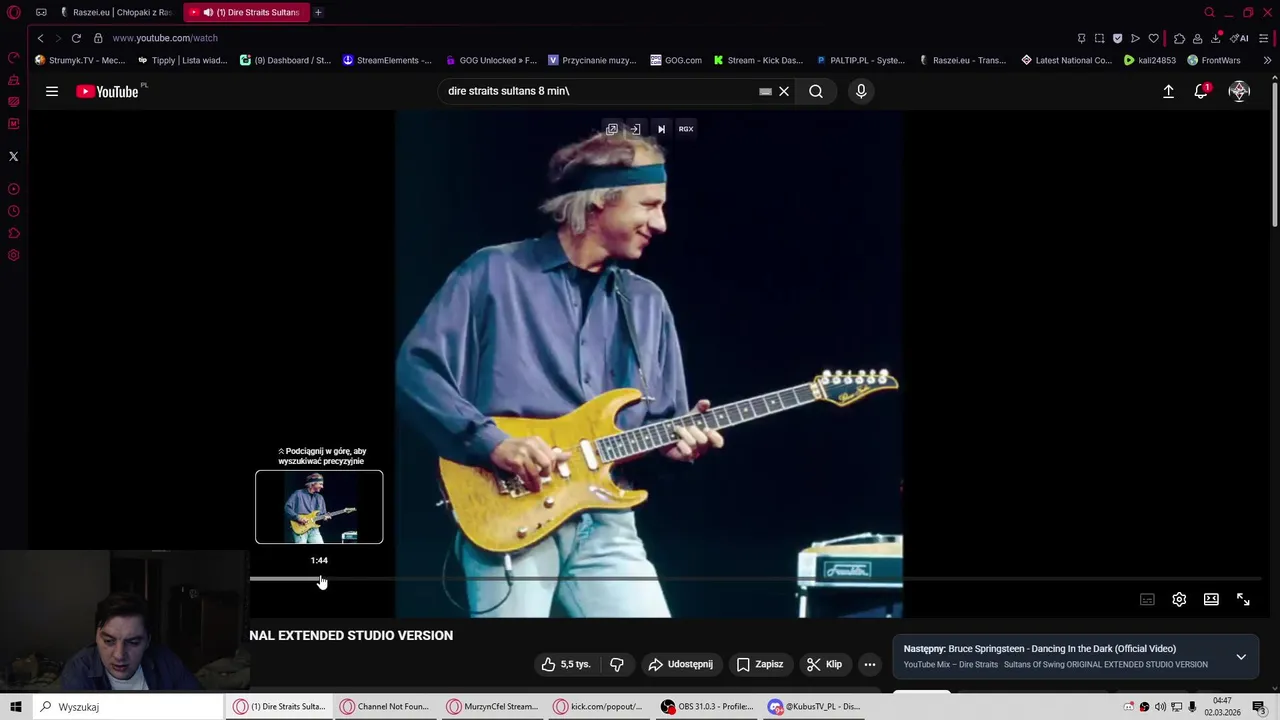
Task: Go to the YouTube home logo
Action: [108, 91]
